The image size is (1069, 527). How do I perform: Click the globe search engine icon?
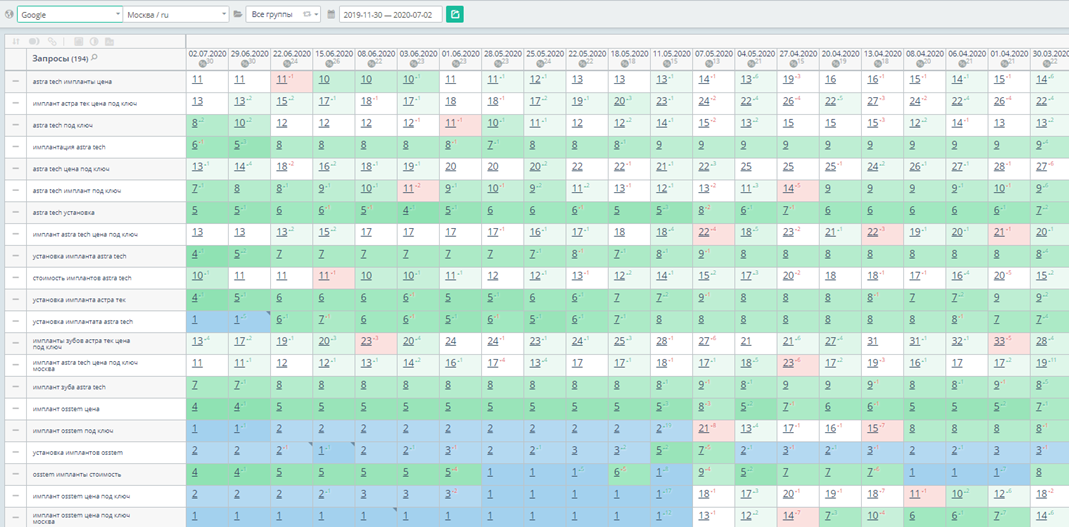pyautogui.click(x=9, y=14)
